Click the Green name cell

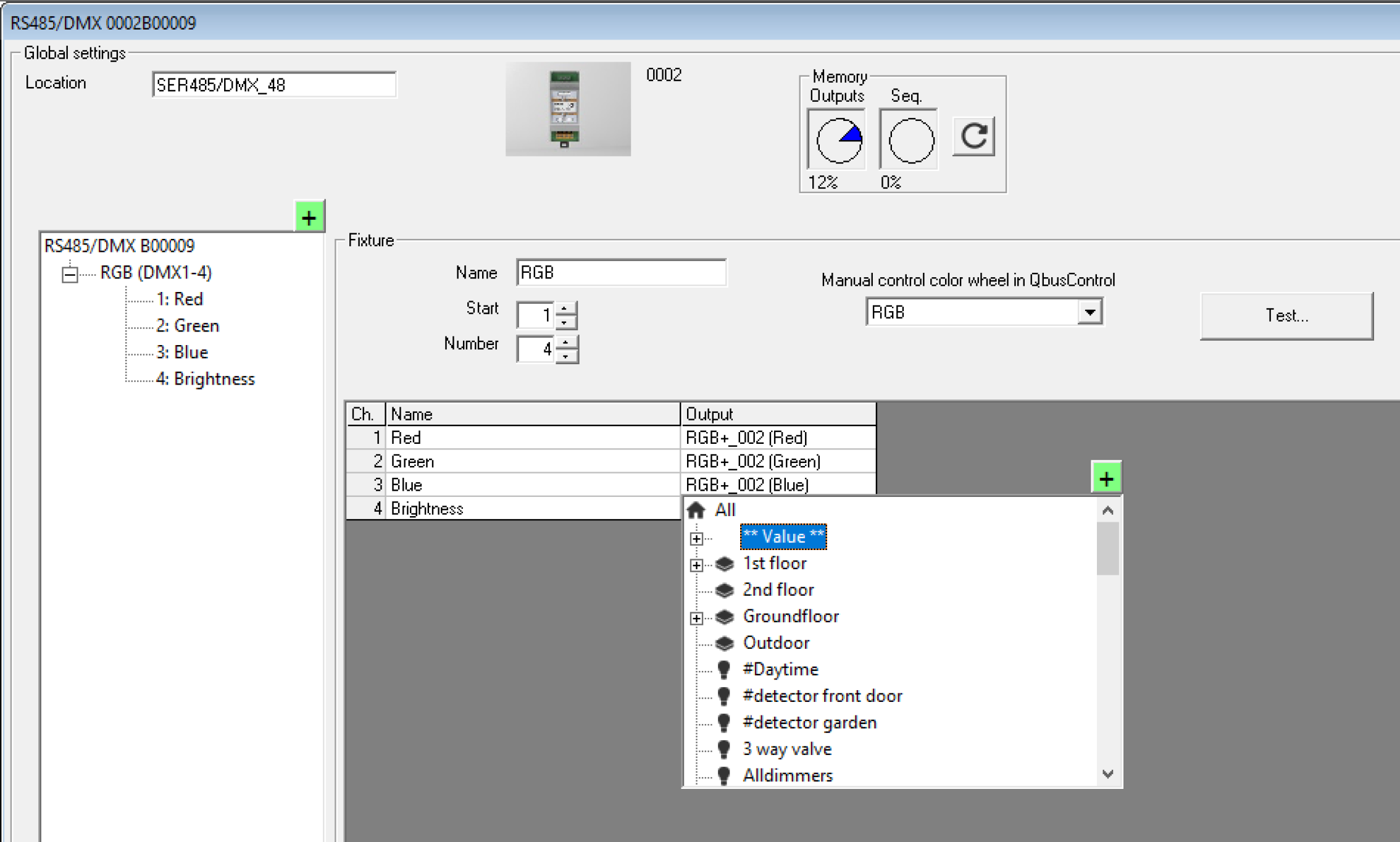point(533,461)
